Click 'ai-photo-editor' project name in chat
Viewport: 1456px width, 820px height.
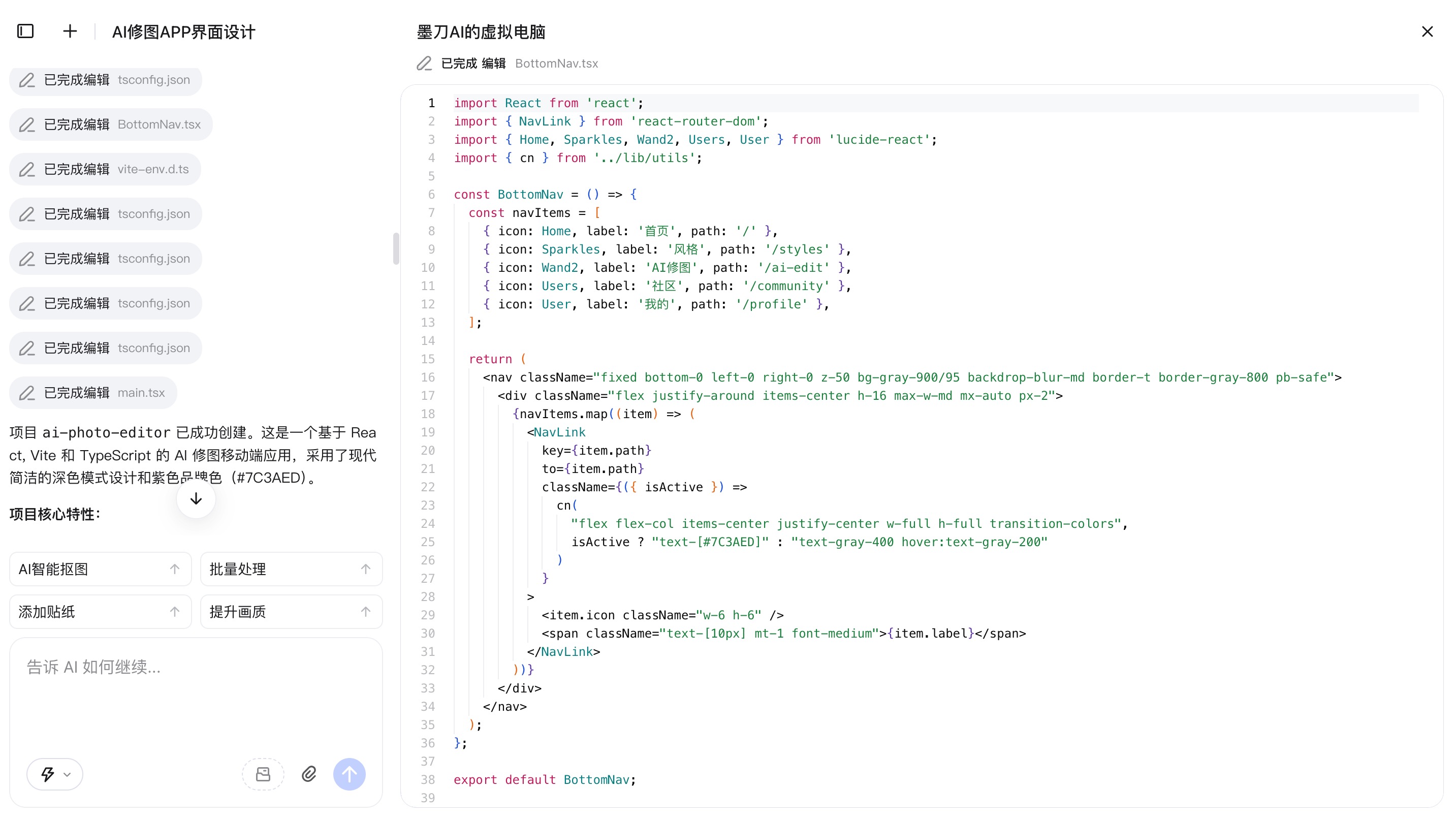tap(106, 432)
